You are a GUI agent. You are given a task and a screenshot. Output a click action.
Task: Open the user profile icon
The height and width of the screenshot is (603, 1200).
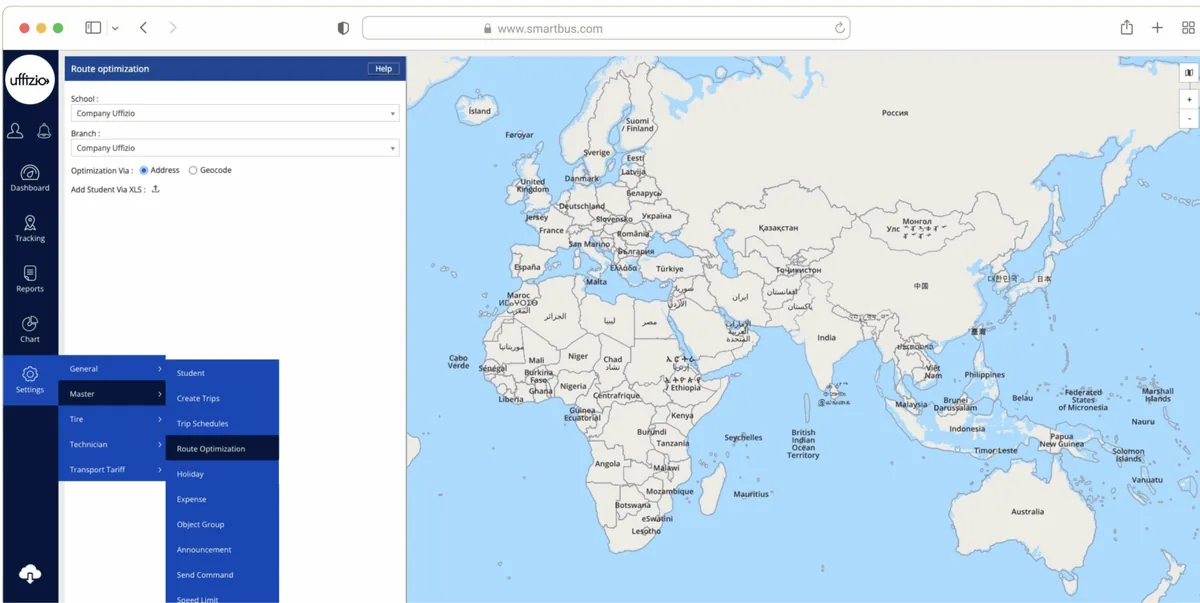click(15, 131)
